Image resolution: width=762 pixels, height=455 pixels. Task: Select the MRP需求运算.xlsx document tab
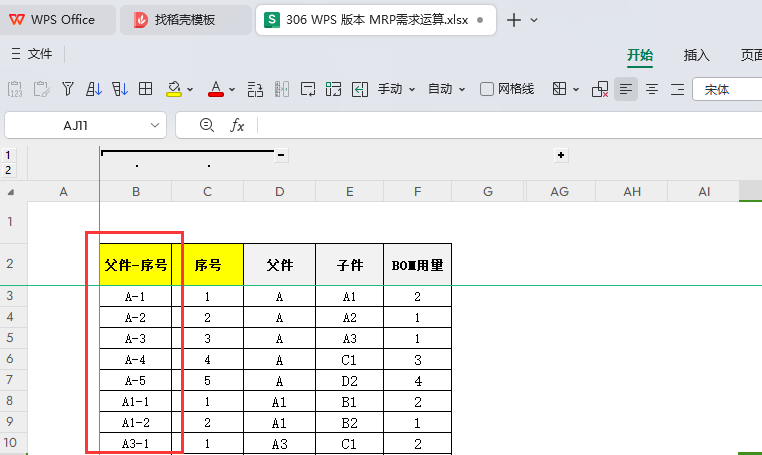coord(376,19)
